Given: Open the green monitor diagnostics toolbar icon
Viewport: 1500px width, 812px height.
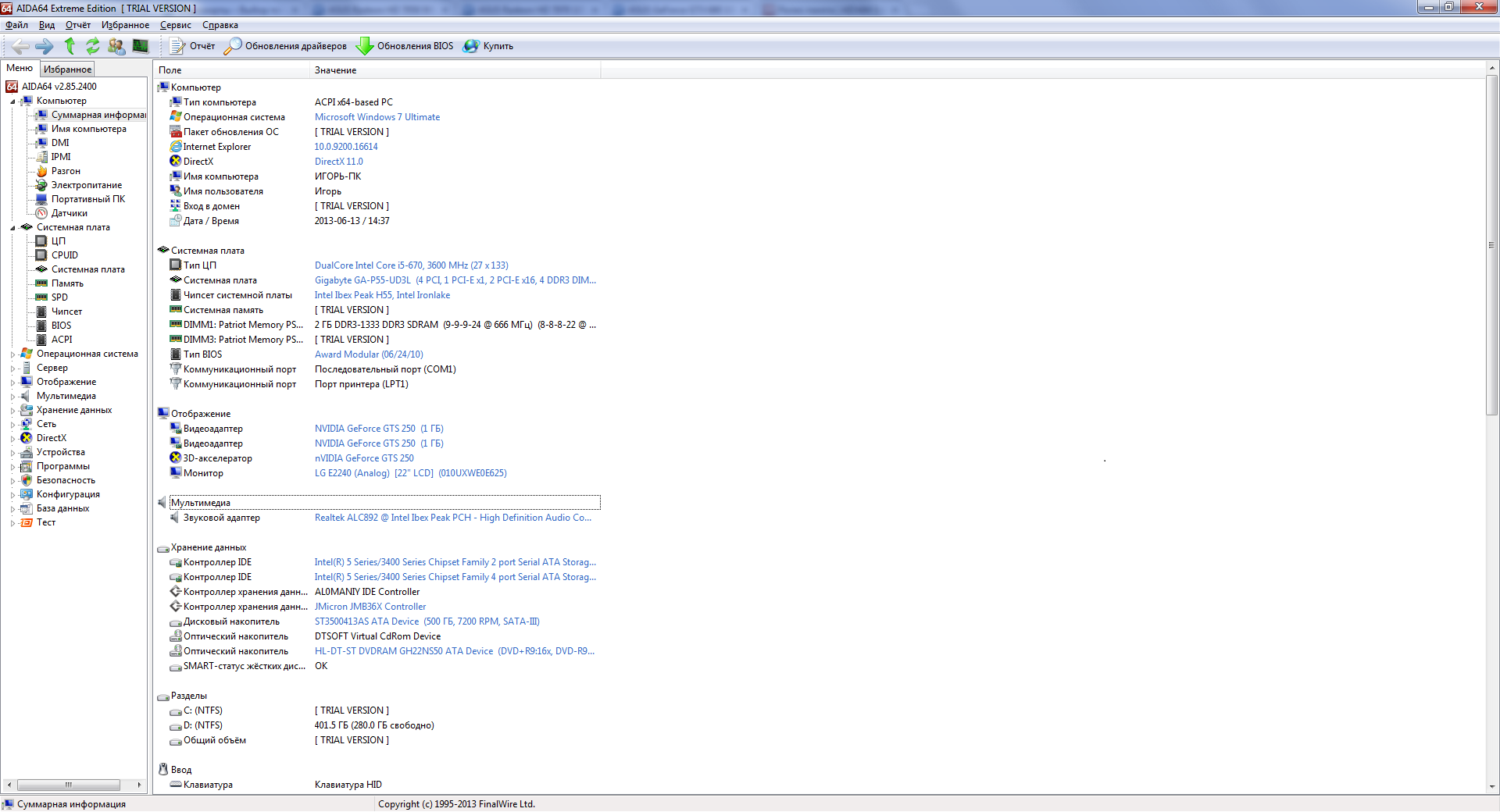Looking at the screenshot, I should coord(141,46).
